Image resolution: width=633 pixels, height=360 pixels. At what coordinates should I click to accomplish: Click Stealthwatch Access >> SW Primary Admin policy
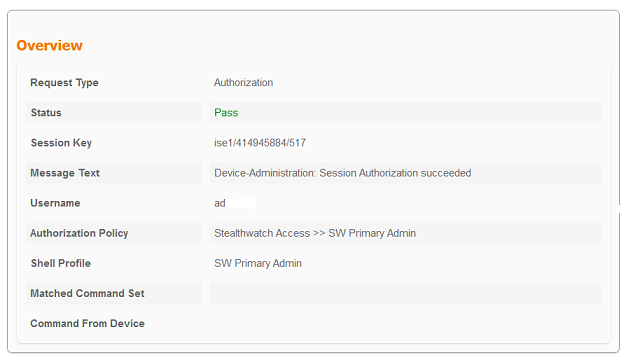(x=315, y=233)
